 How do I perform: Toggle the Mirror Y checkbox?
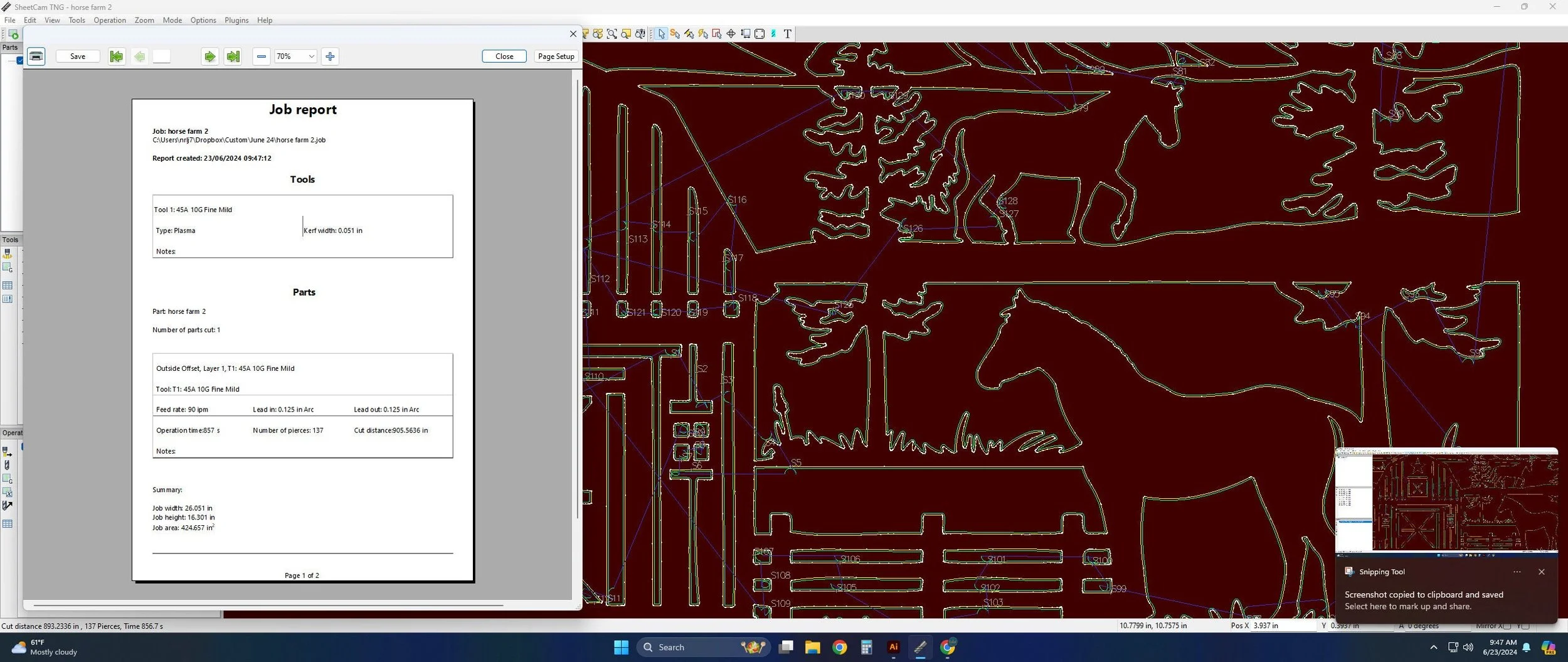coord(1525,626)
